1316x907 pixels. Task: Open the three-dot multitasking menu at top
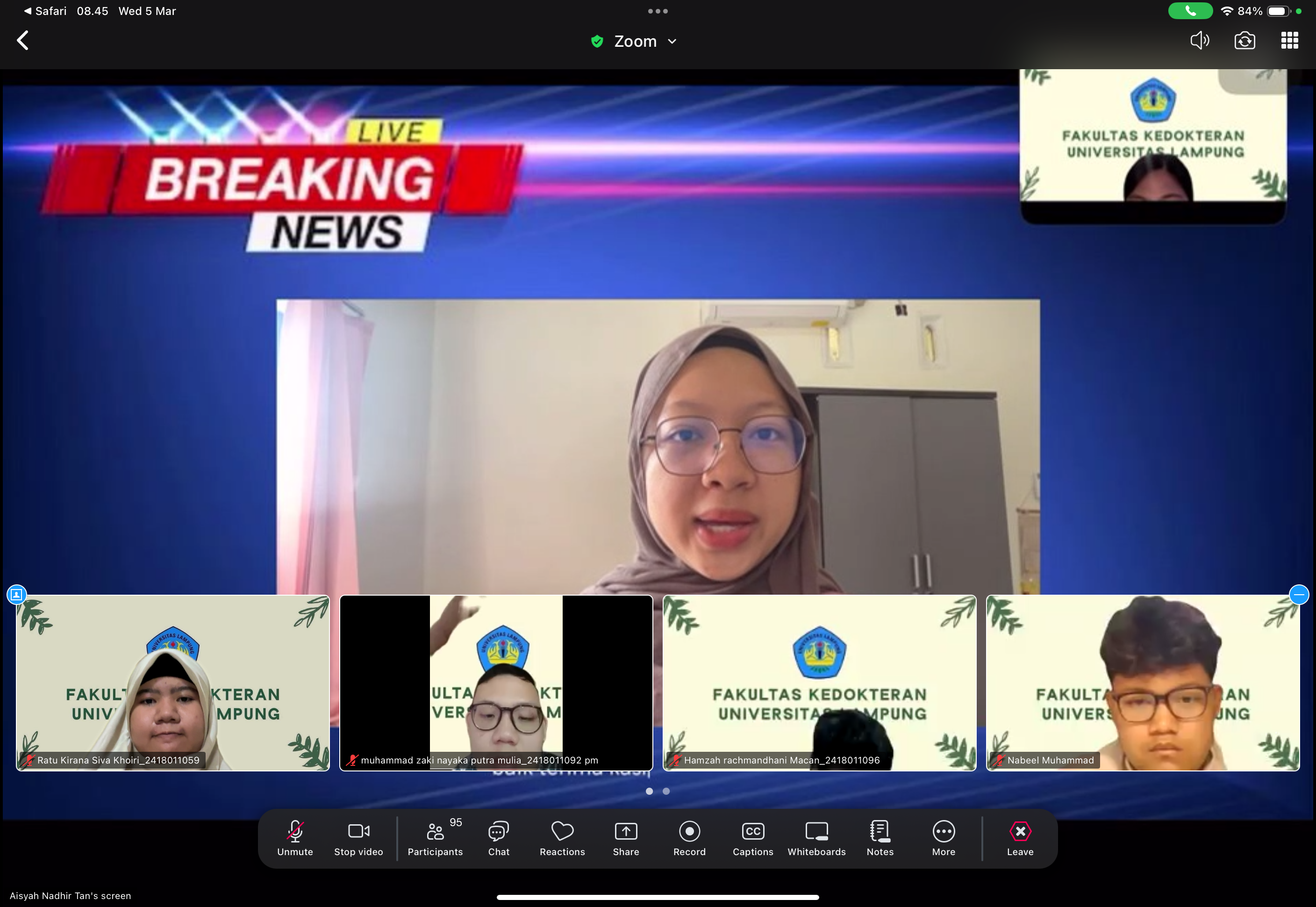658,11
